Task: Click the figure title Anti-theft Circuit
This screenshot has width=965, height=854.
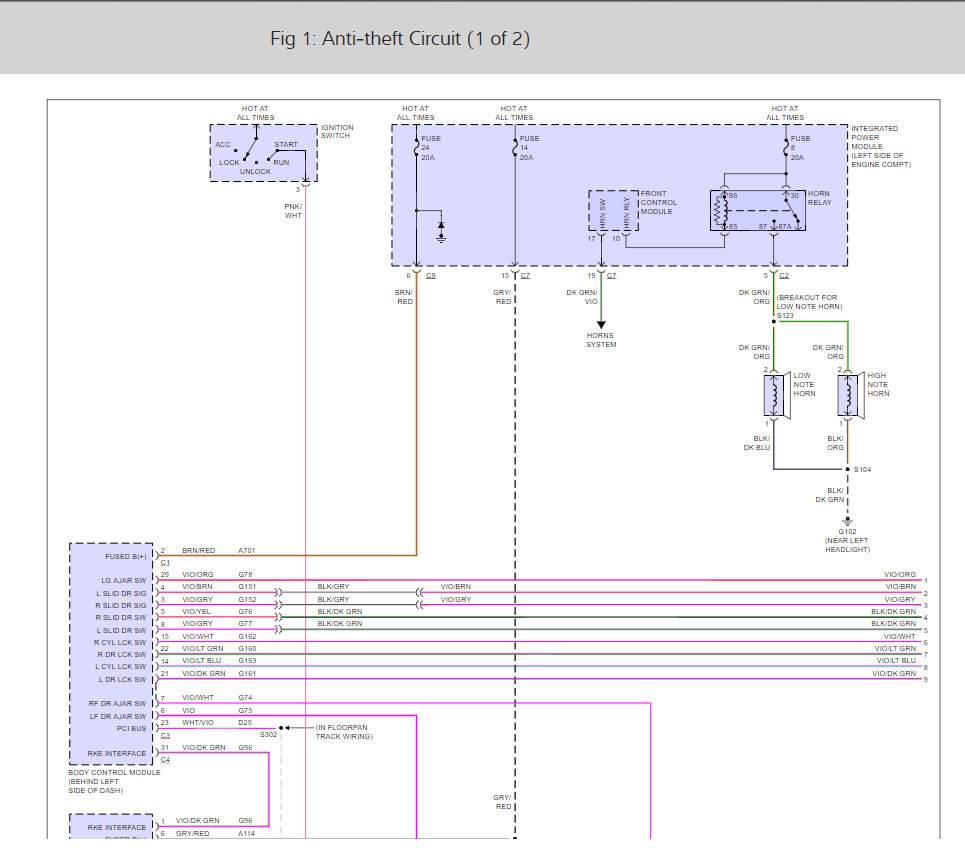Action: tap(399, 39)
